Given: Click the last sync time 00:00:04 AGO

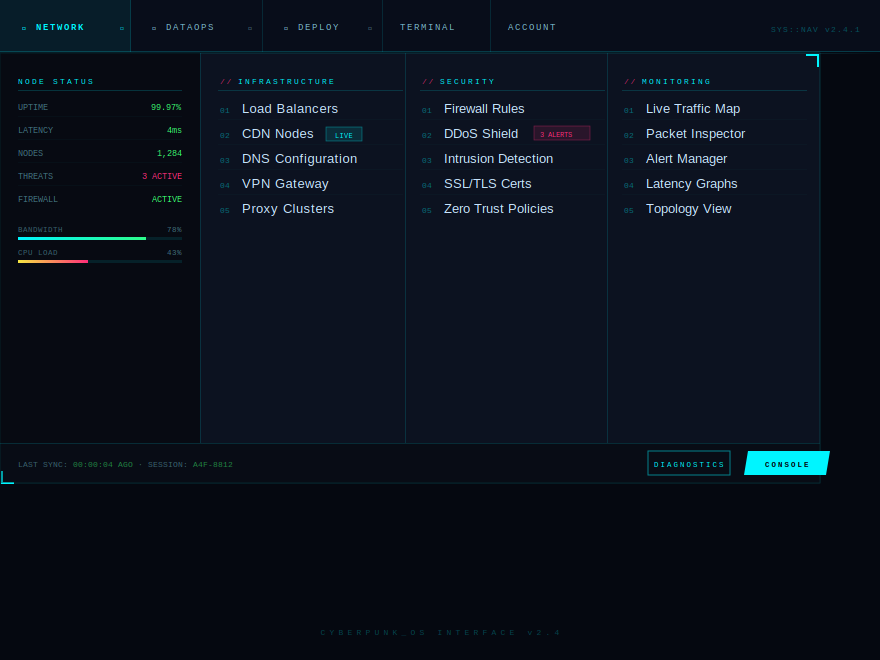Looking at the screenshot, I should pyautogui.click(x=103, y=465).
